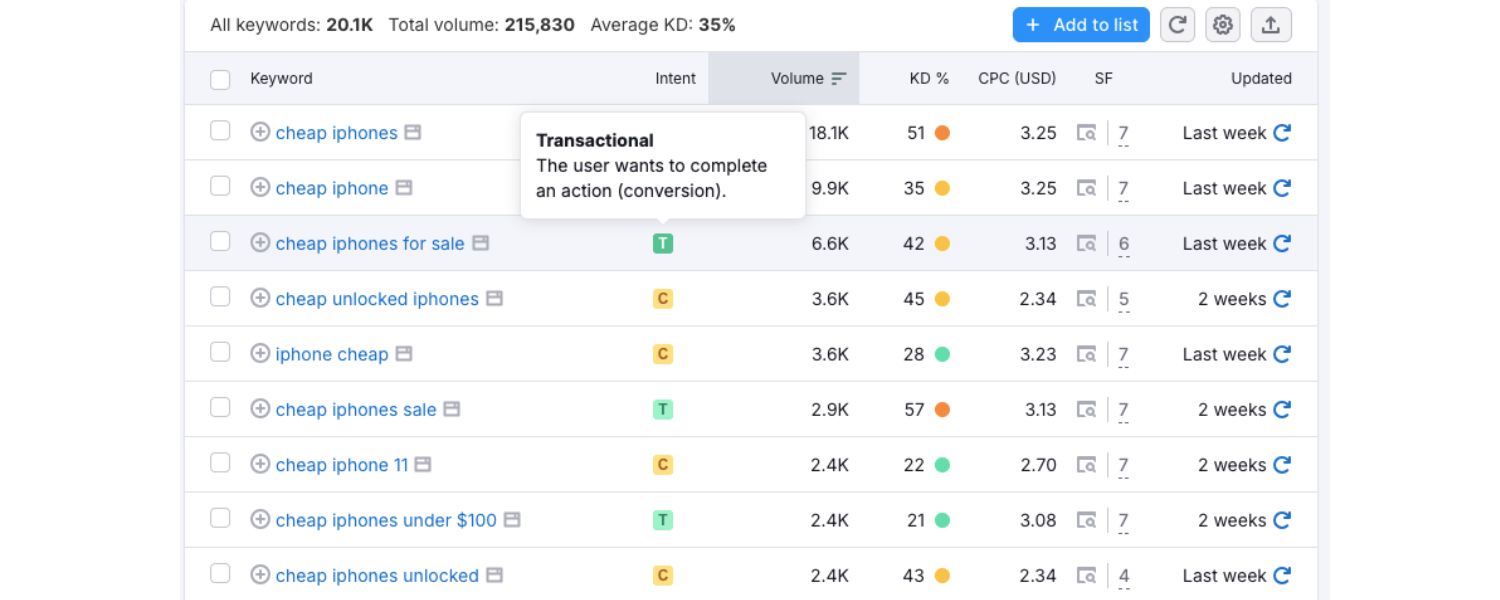The width and height of the screenshot is (1500, 600).
Task: Click Transactional intent badge for cheap iphones sale
Action: [662, 409]
